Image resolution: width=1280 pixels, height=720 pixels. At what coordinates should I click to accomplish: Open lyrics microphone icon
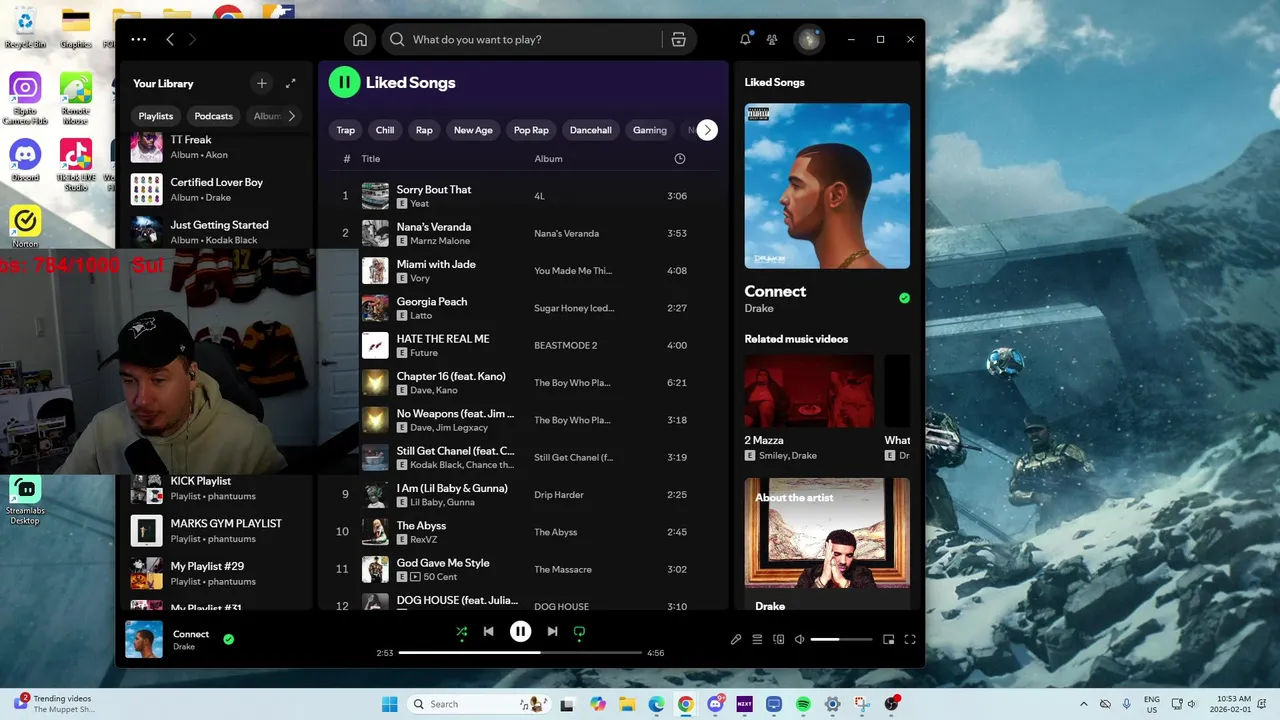coord(736,639)
